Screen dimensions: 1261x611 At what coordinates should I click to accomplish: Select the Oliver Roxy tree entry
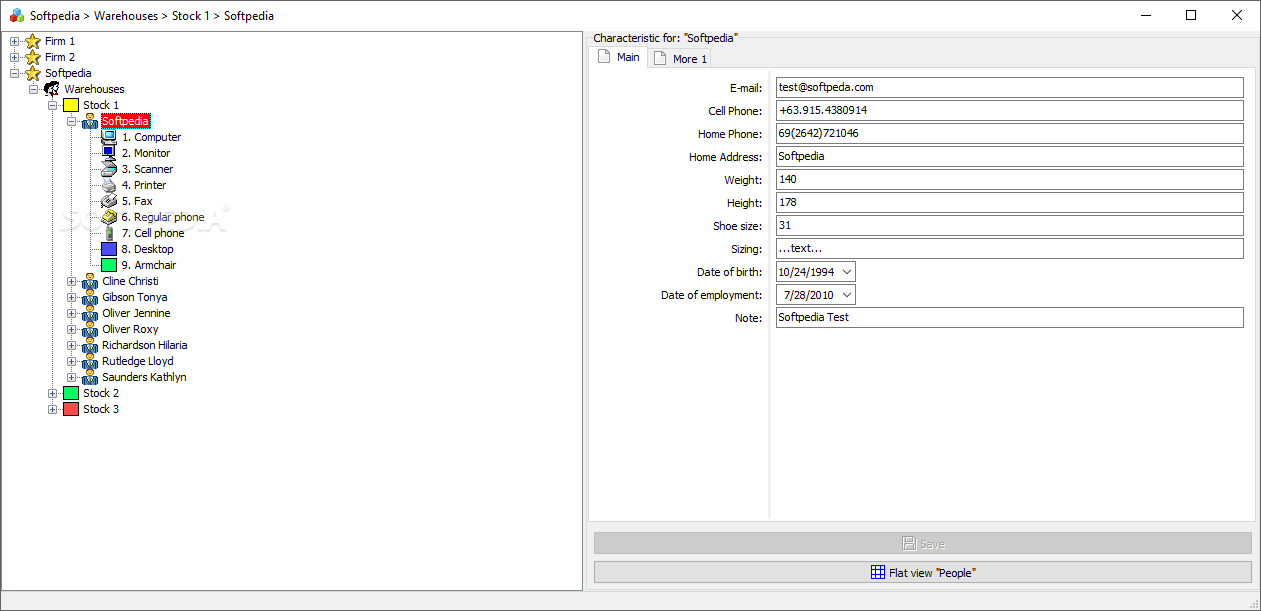click(130, 329)
